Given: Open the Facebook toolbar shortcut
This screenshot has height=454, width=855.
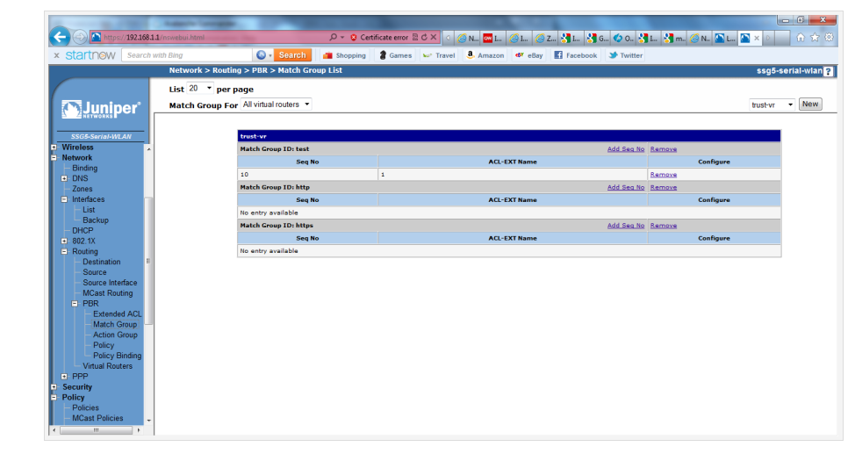Looking at the screenshot, I should (x=575, y=56).
